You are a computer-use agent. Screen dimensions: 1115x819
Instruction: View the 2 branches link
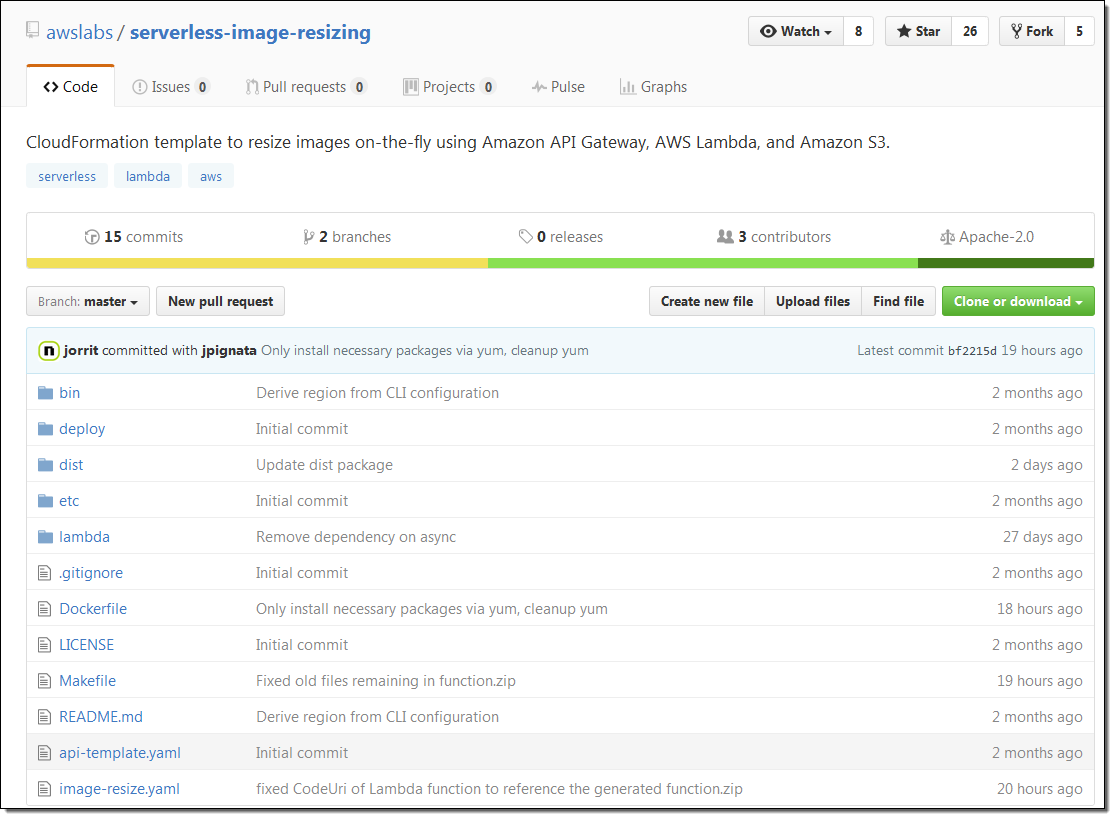click(347, 237)
